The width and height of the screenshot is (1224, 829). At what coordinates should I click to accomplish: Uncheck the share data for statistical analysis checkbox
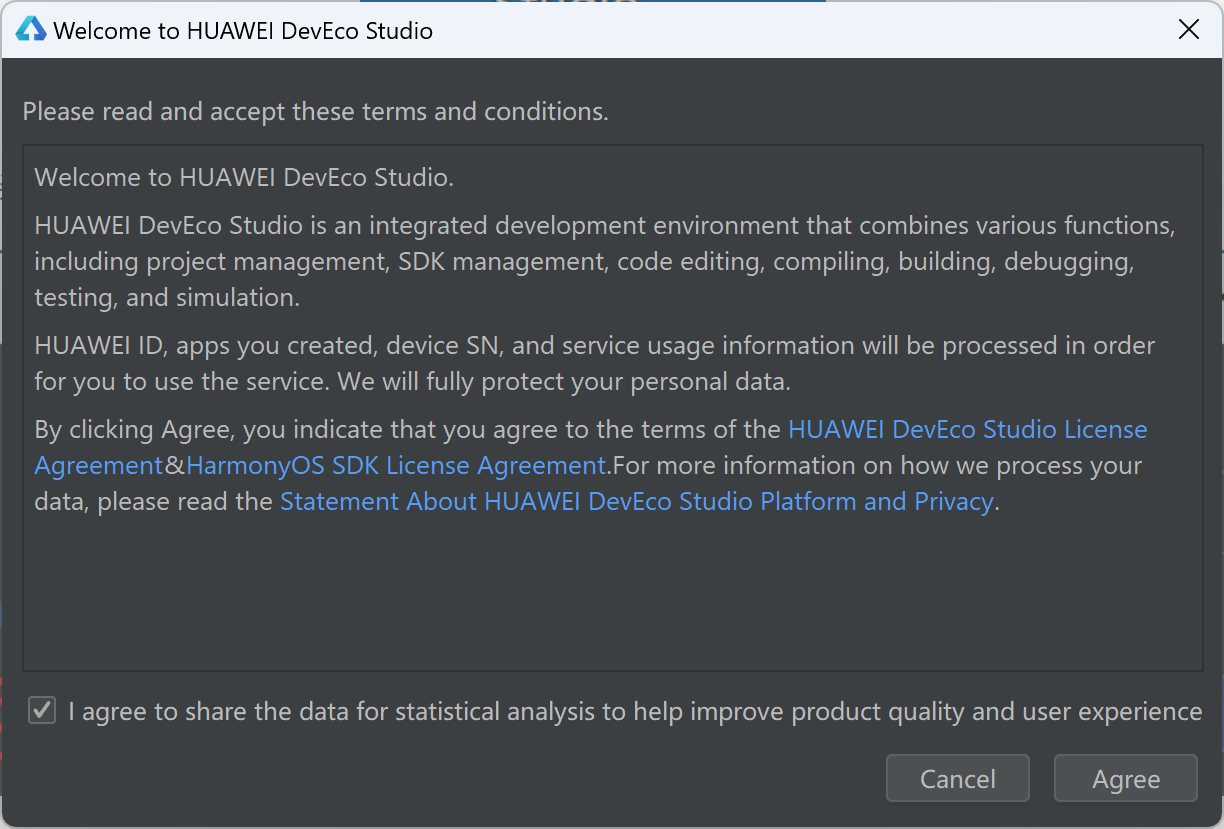pyautogui.click(x=42, y=711)
